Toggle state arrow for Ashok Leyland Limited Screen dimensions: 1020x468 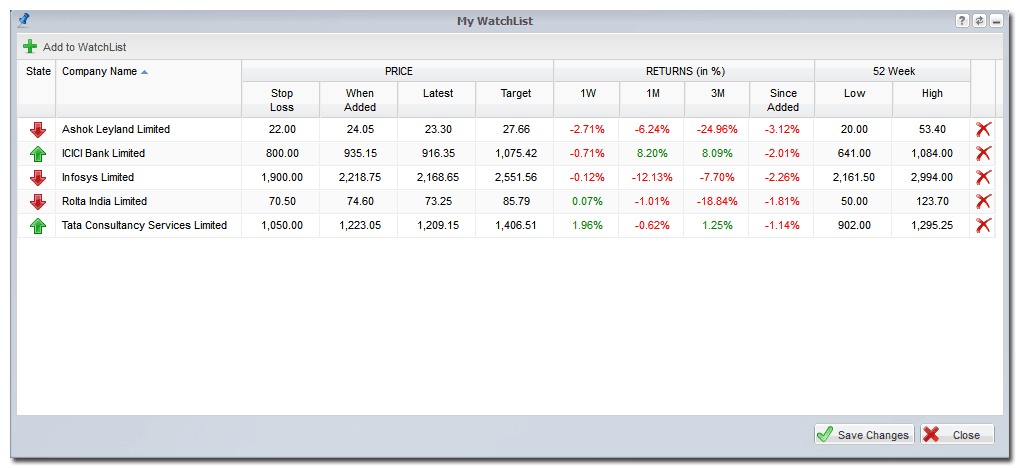click(38, 129)
